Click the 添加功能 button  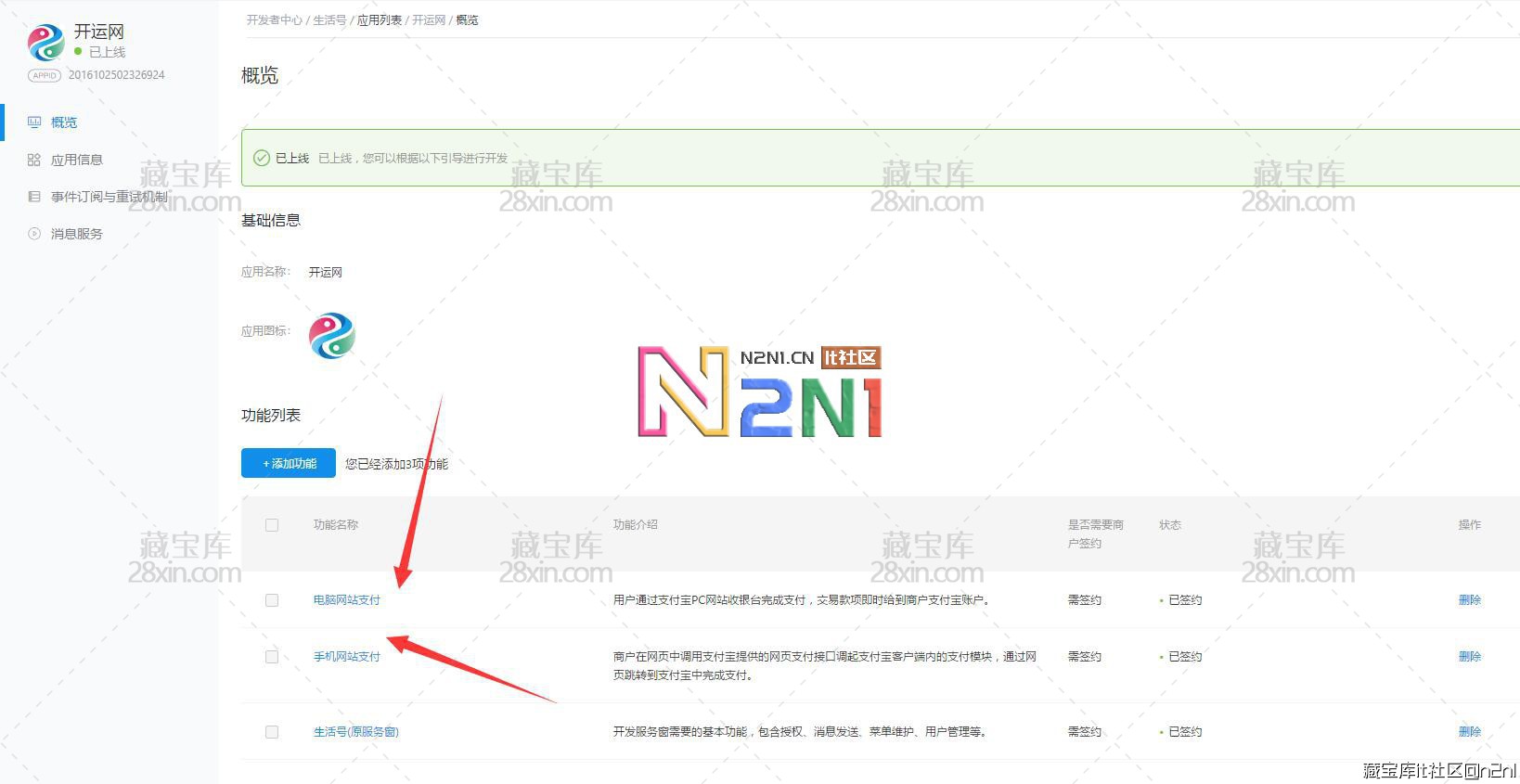point(289,463)
